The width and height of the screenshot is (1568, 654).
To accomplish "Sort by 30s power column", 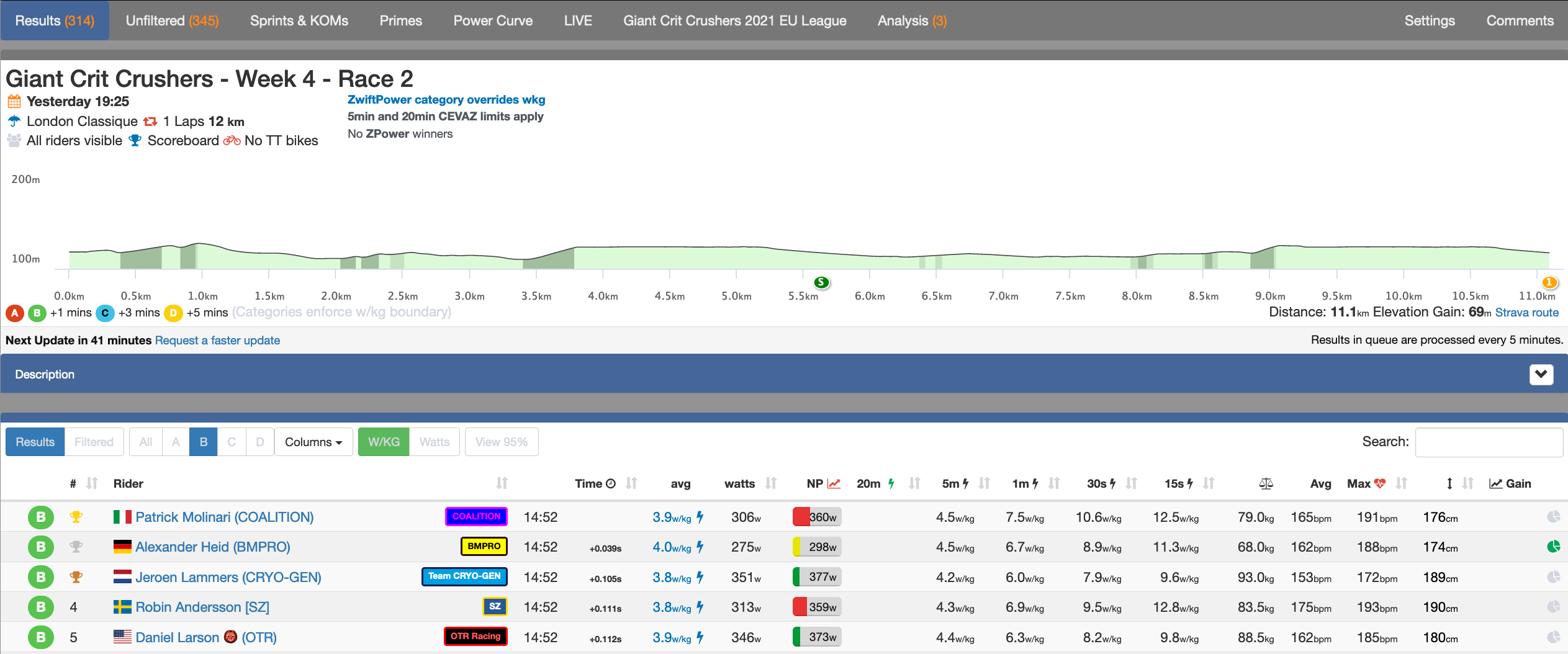I will click(1131, 483).
